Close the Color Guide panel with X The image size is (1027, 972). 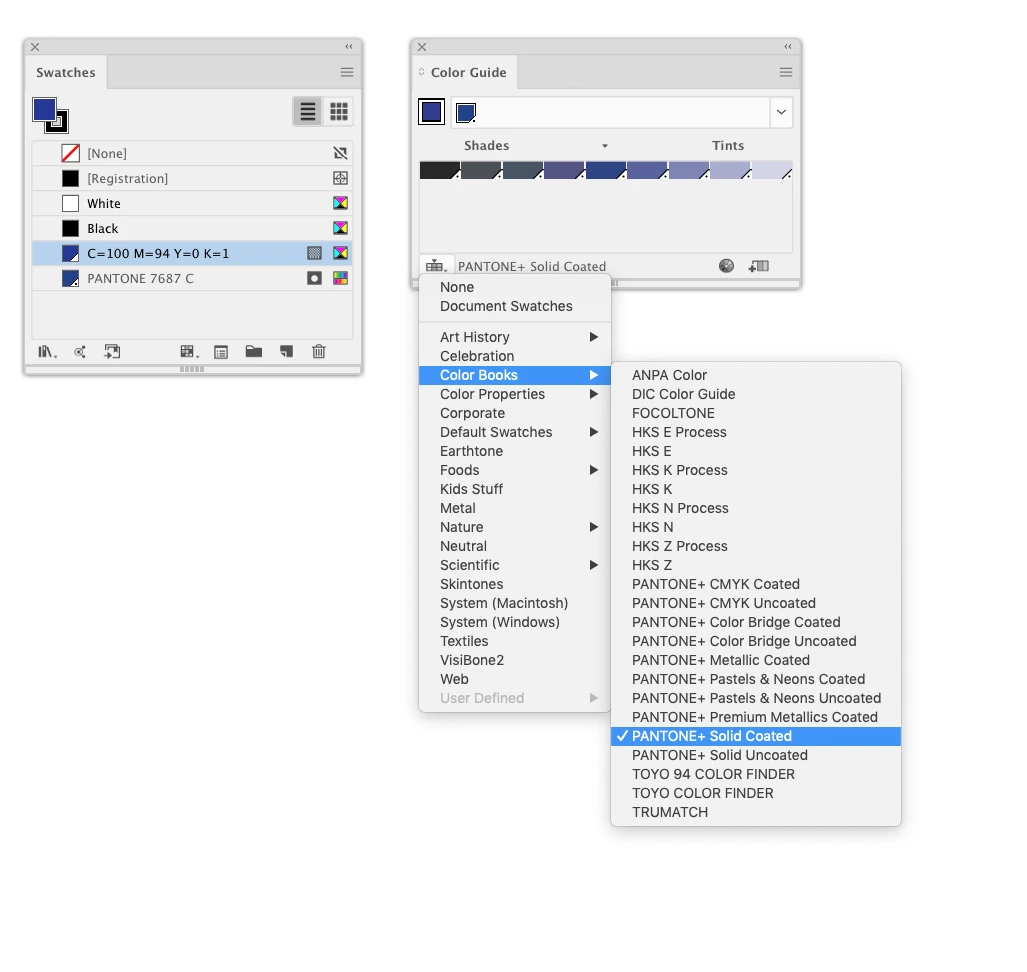422,47
